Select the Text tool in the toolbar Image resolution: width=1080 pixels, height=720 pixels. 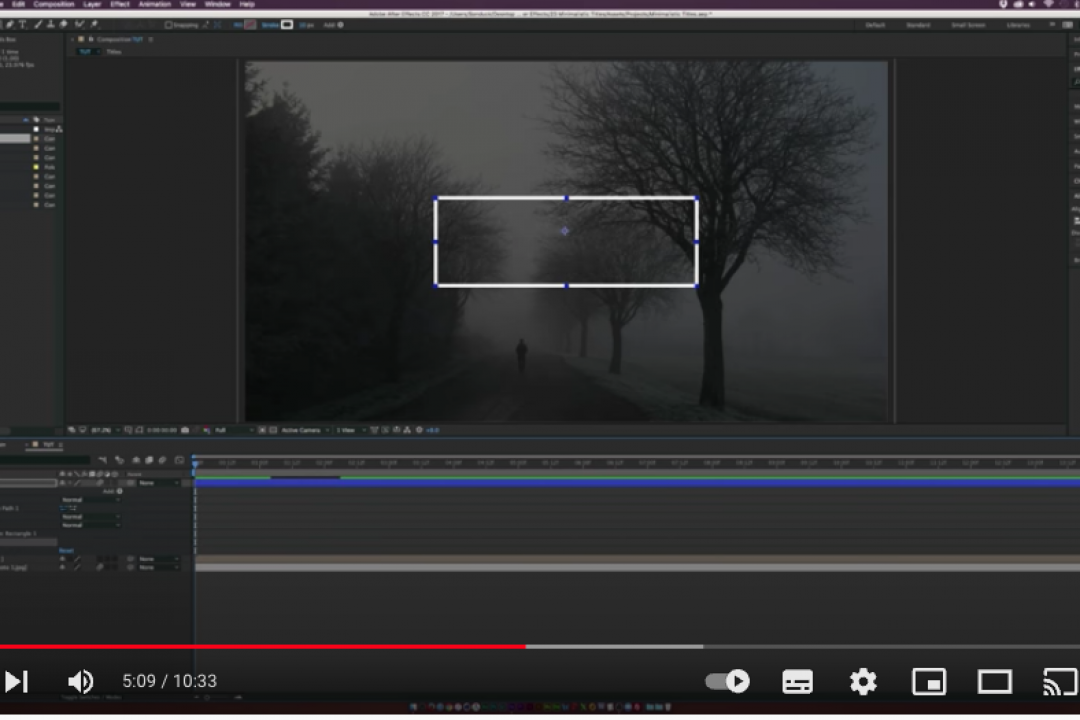point(22,25)
